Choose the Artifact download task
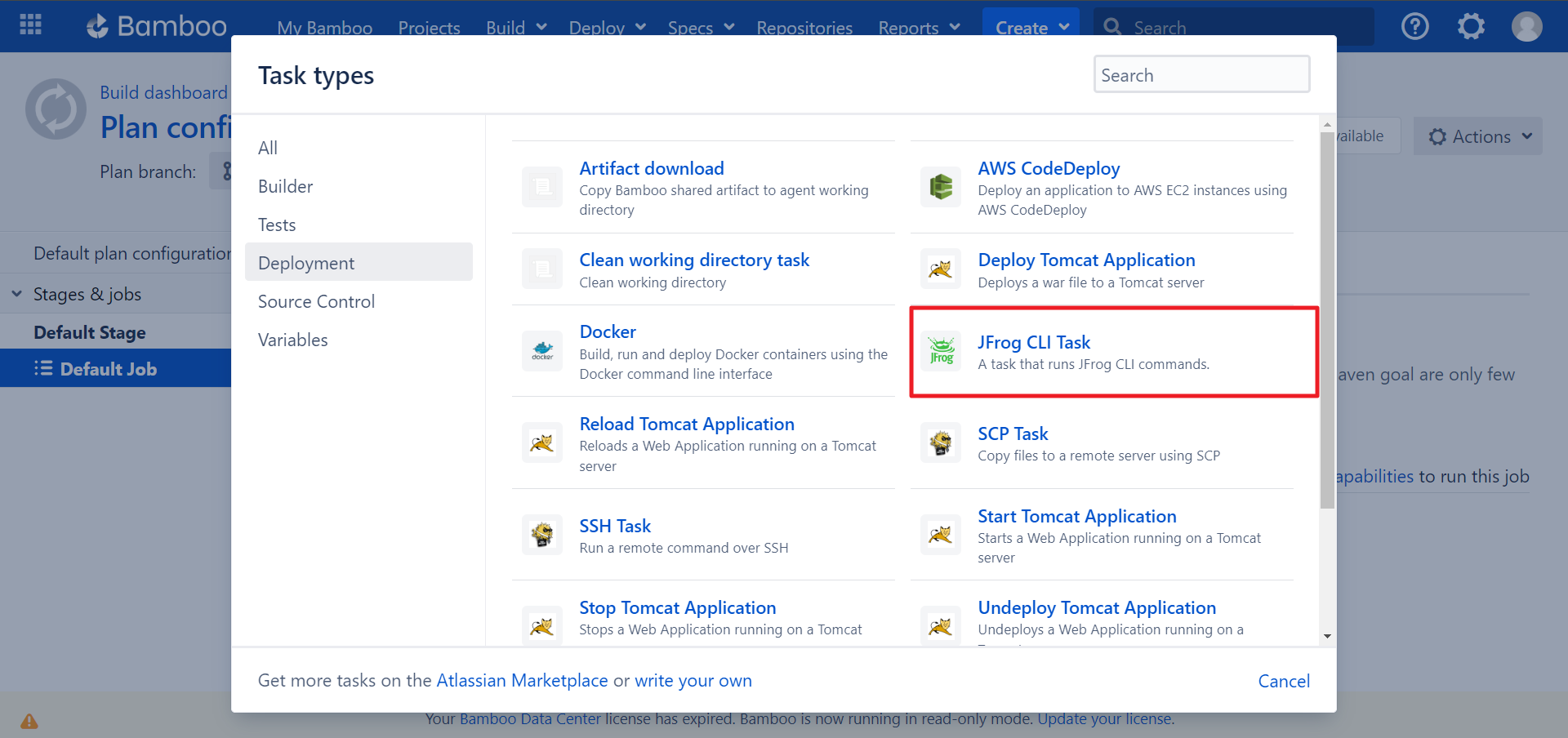 tap(652, 168)
